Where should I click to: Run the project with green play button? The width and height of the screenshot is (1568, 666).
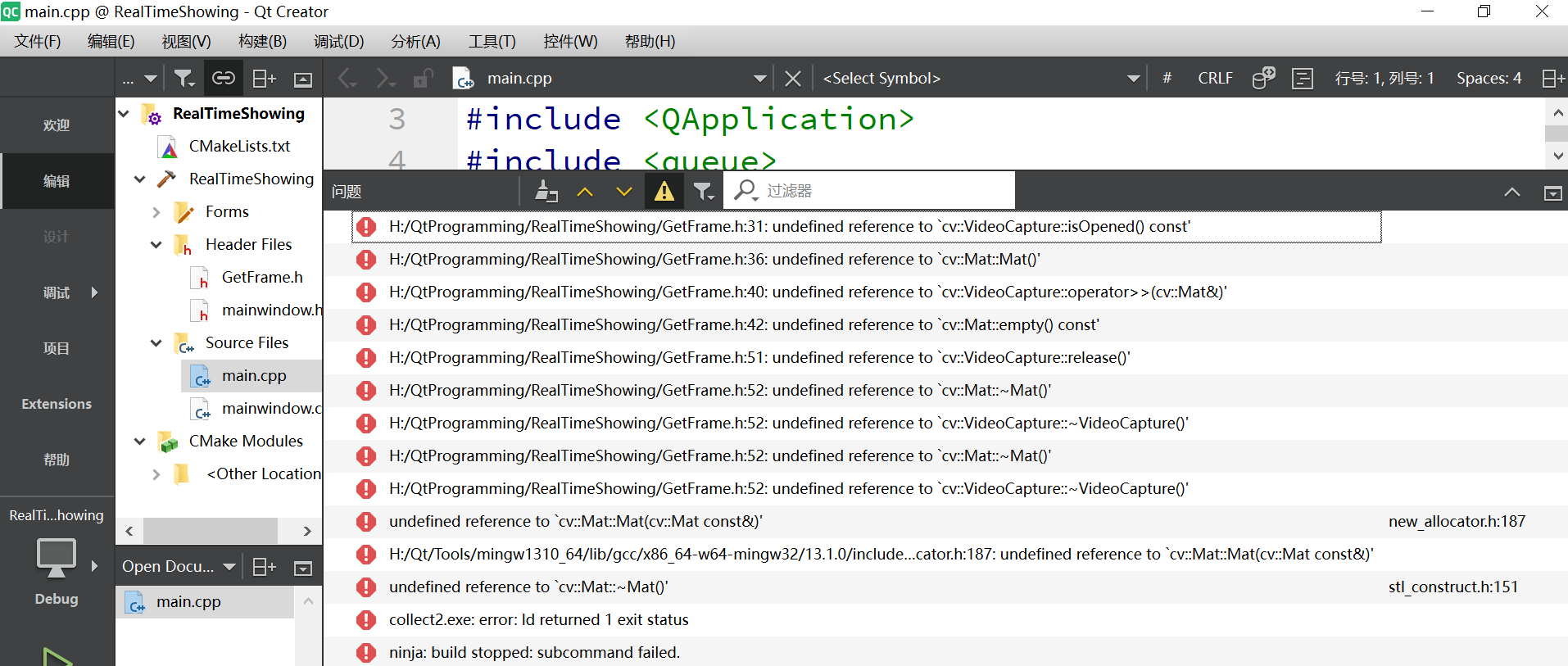tap(57, 656)
